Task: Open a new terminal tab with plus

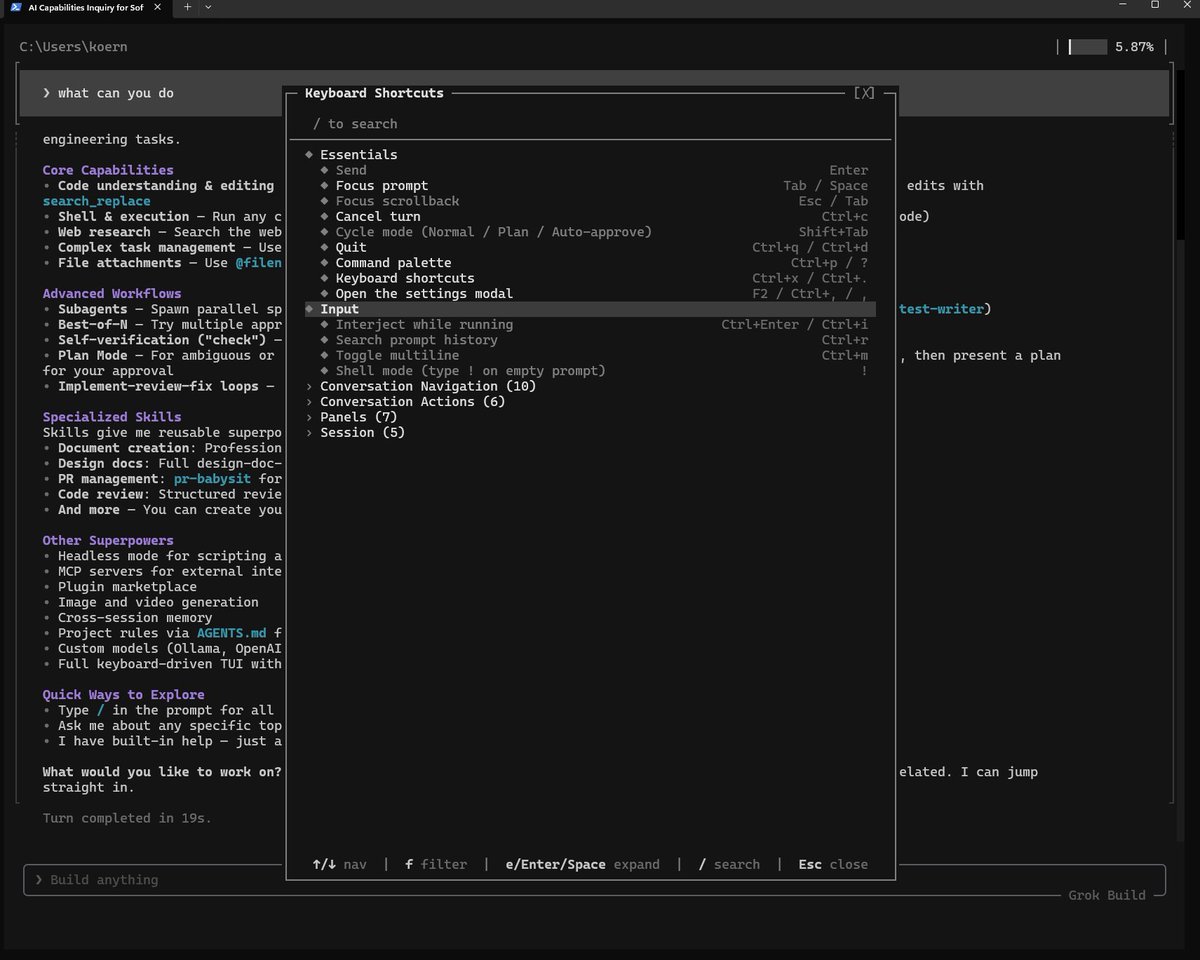Action: [x=187, y=6]
